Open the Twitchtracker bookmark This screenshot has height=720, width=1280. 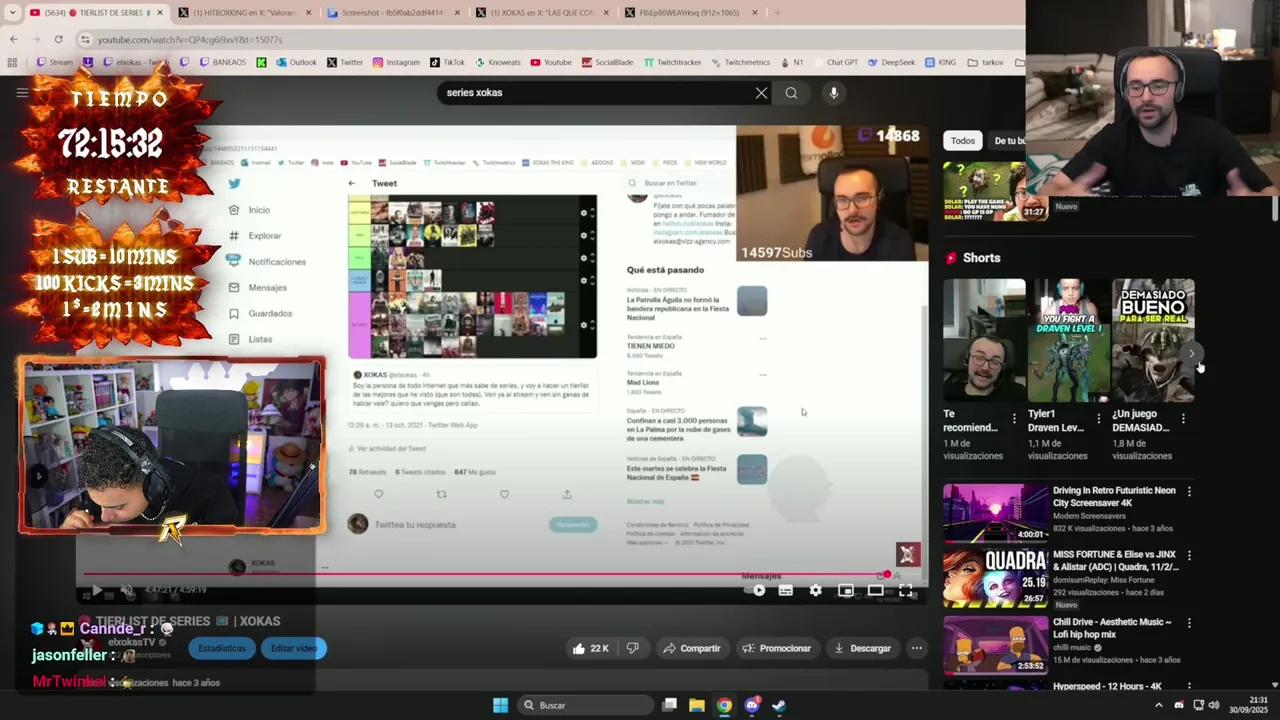672,62
